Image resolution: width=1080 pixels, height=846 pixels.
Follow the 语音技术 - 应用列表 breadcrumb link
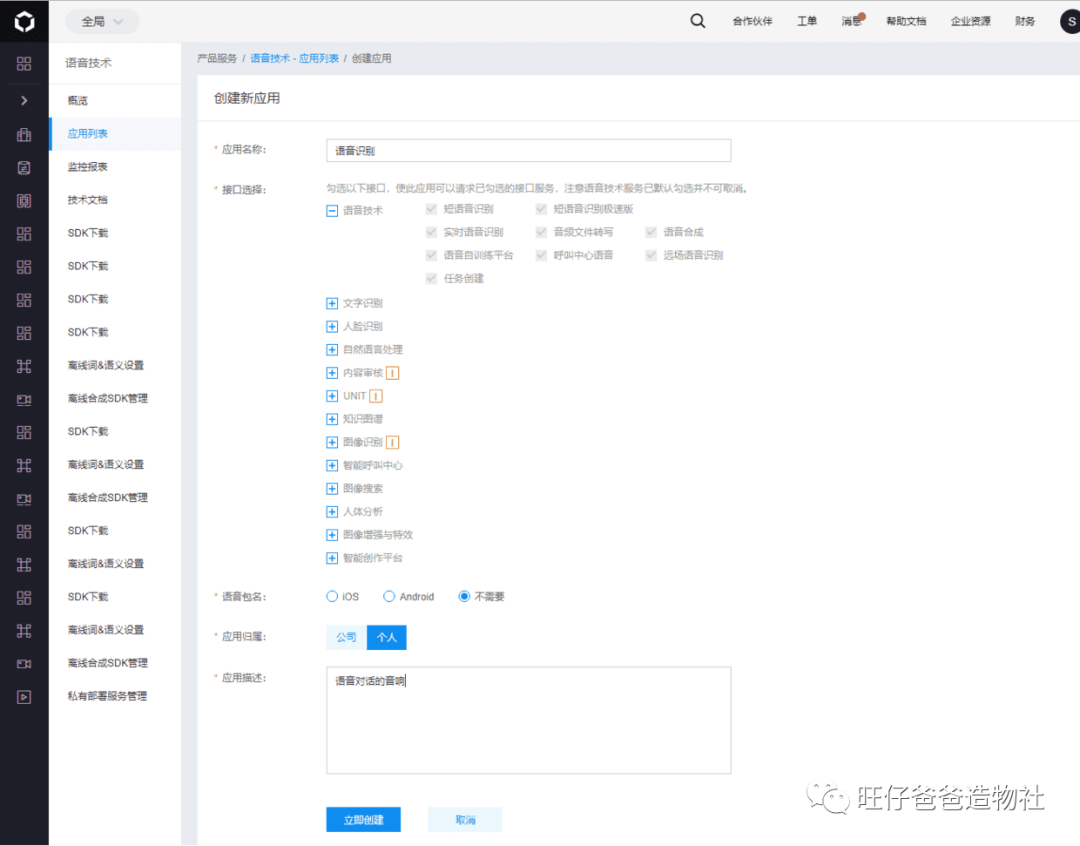(294, 59)
